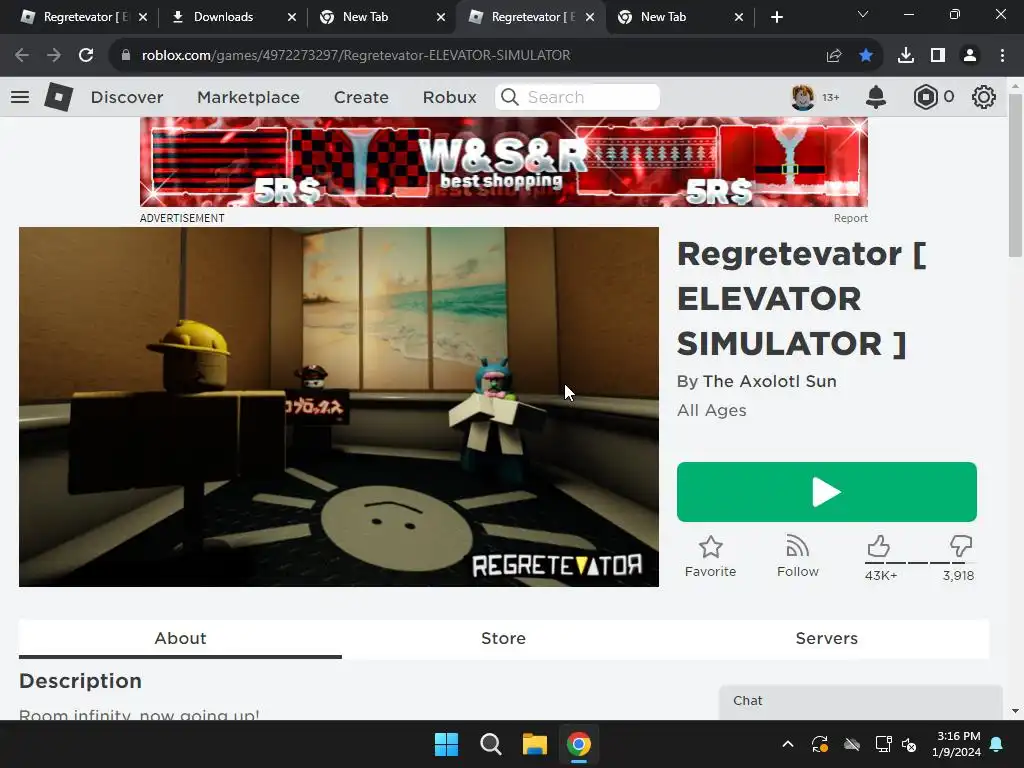Expand the tab search chevron

[x=863, y=14]
